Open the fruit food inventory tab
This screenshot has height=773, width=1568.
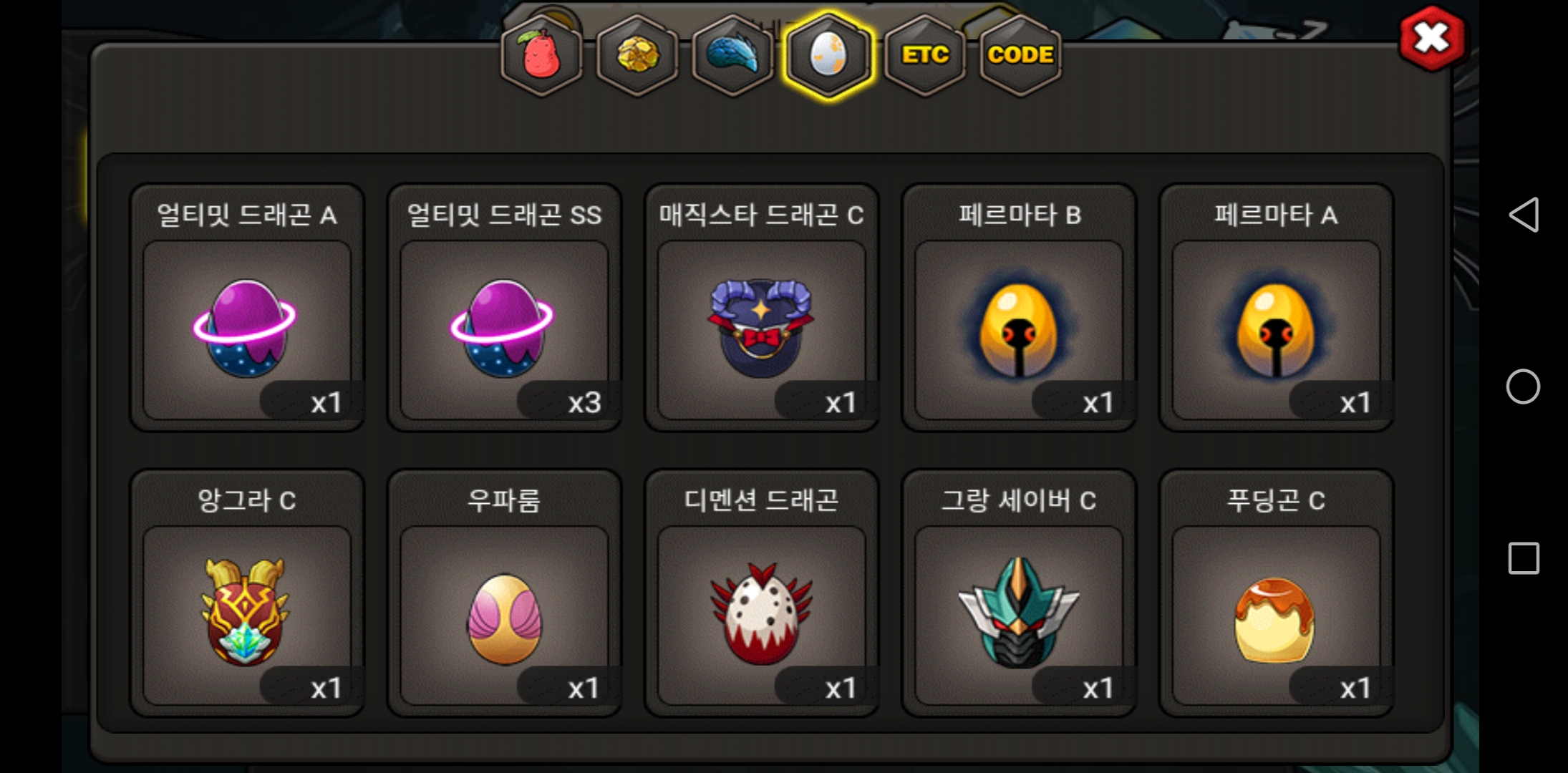pyautogui.click(x=541, y=55)
